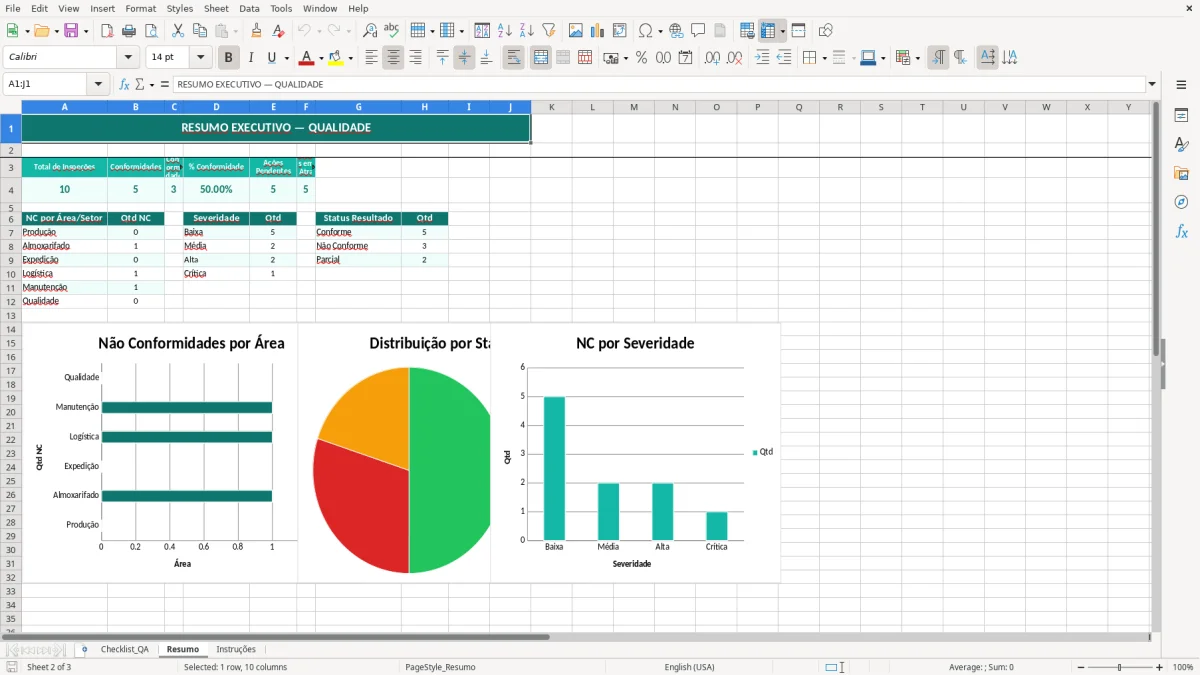1200x675 pixels.
Task: Switch to Instruções sheet tab
Action: coord(236,649)
